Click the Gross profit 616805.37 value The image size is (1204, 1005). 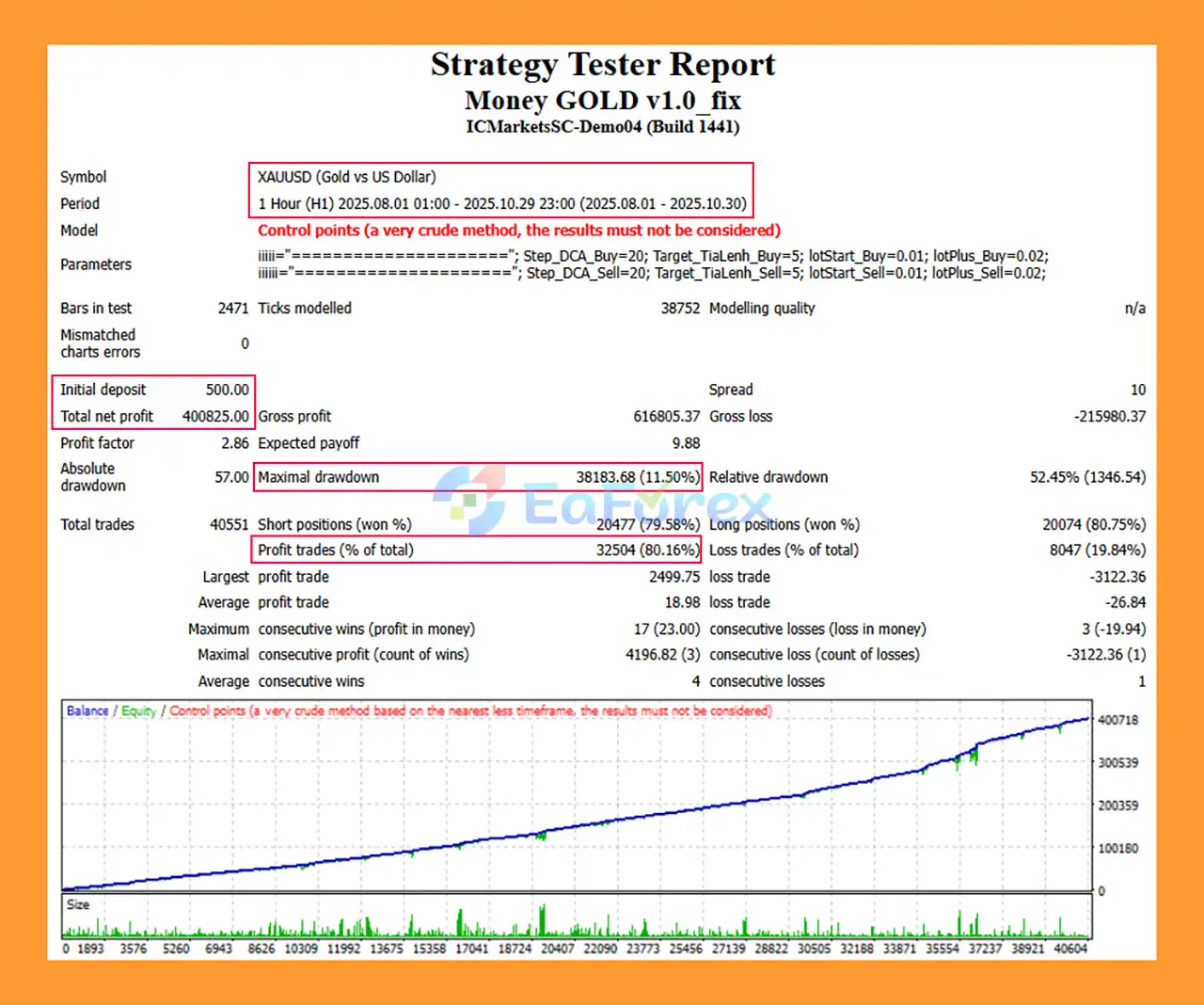666,416
